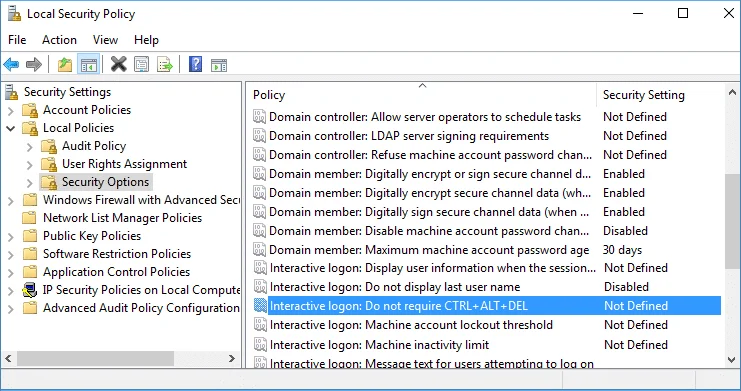Click the tree pane scroll left arrow
The height and width of the screenshot is (391, 741).
coord(8,358)
